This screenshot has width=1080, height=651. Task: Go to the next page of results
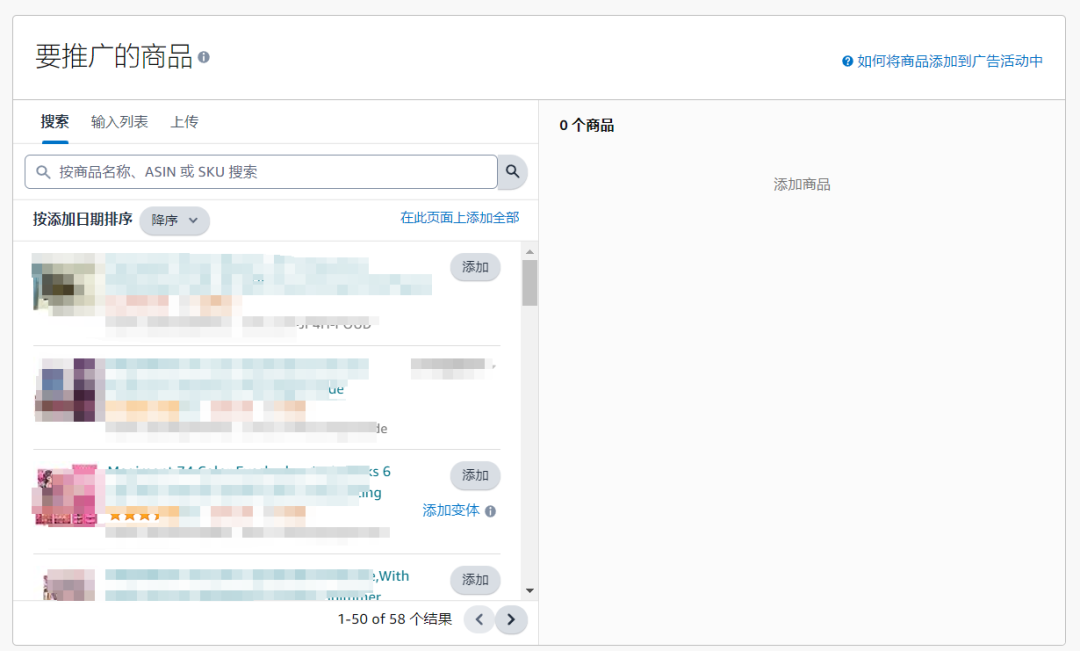tap(511, 620)
